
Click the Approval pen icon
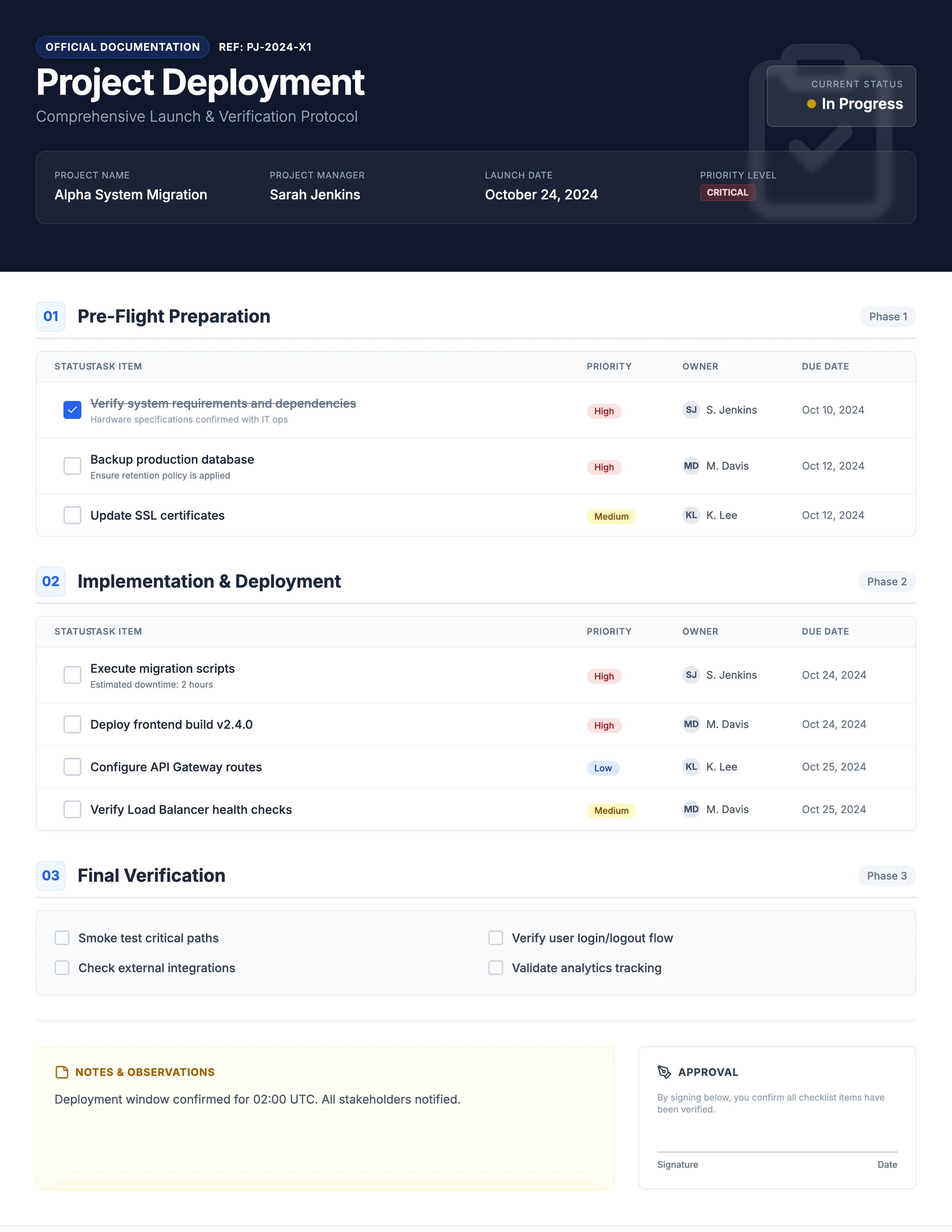[x=665, y=1072]
